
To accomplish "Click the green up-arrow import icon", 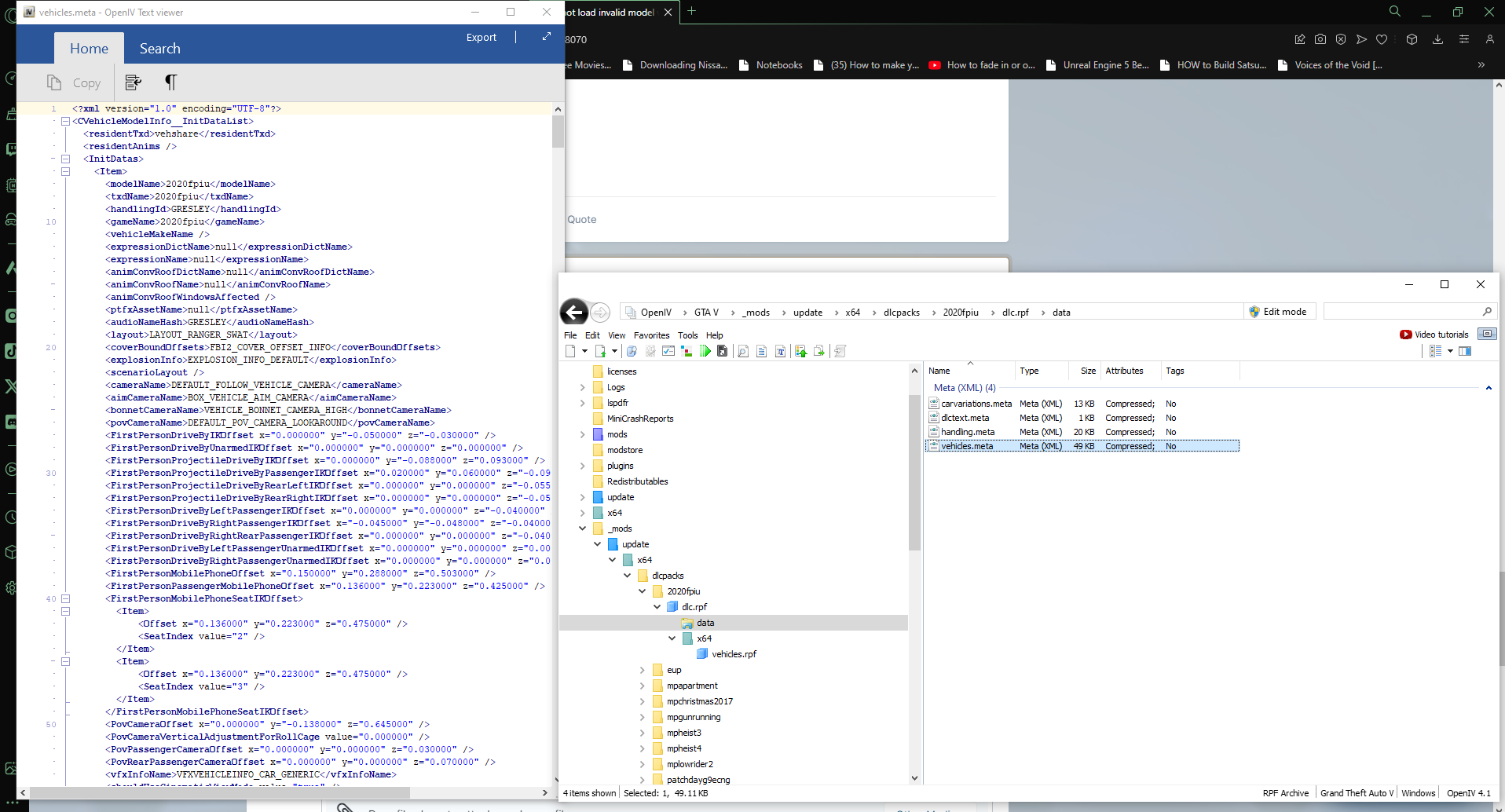I will pos(800,351).
